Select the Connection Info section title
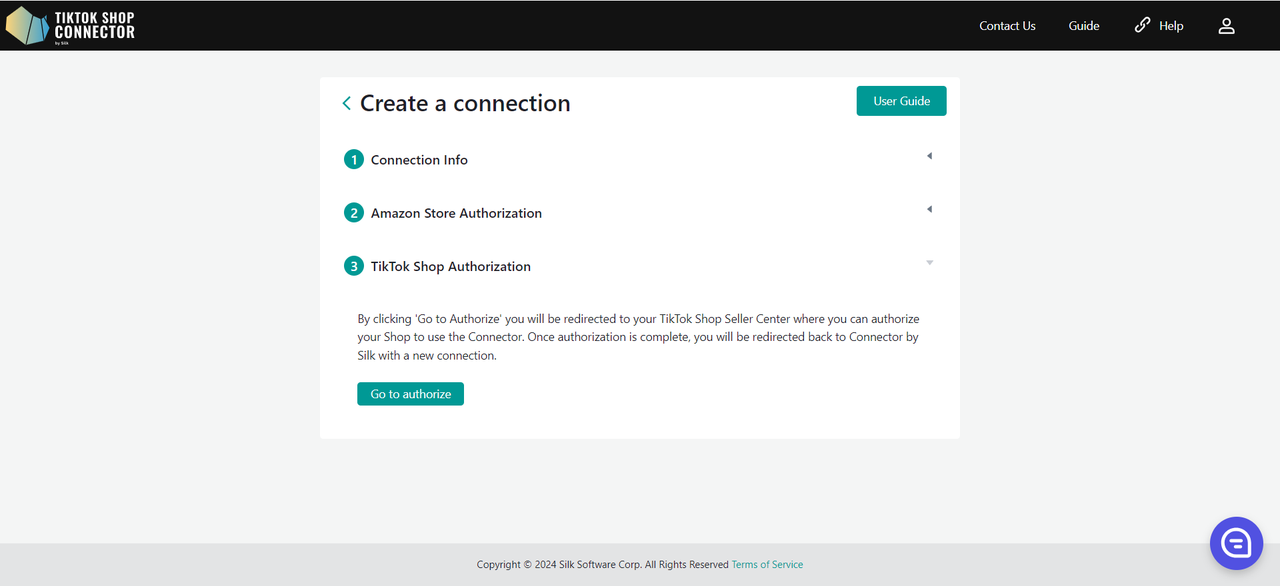The width and height of the screenshot is (1280, 586). point(419,160)
